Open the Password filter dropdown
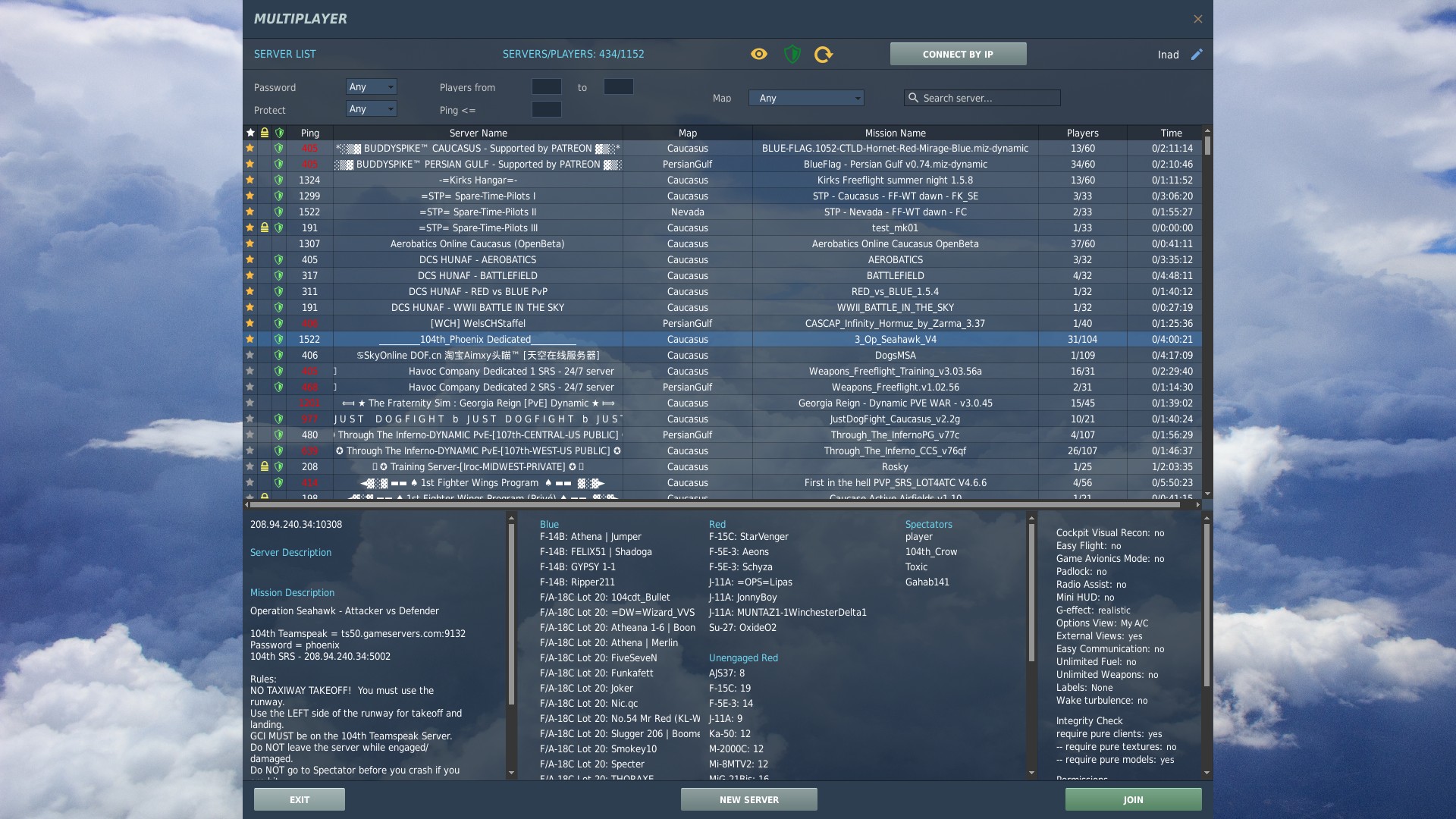 [x=372, y=86]
